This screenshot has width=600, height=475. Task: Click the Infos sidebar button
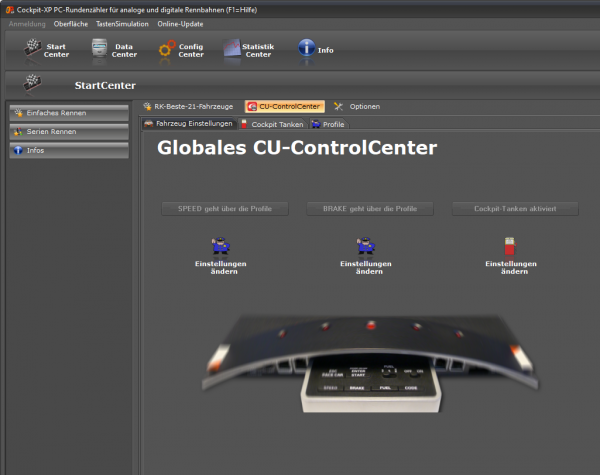tap(69, 150)
